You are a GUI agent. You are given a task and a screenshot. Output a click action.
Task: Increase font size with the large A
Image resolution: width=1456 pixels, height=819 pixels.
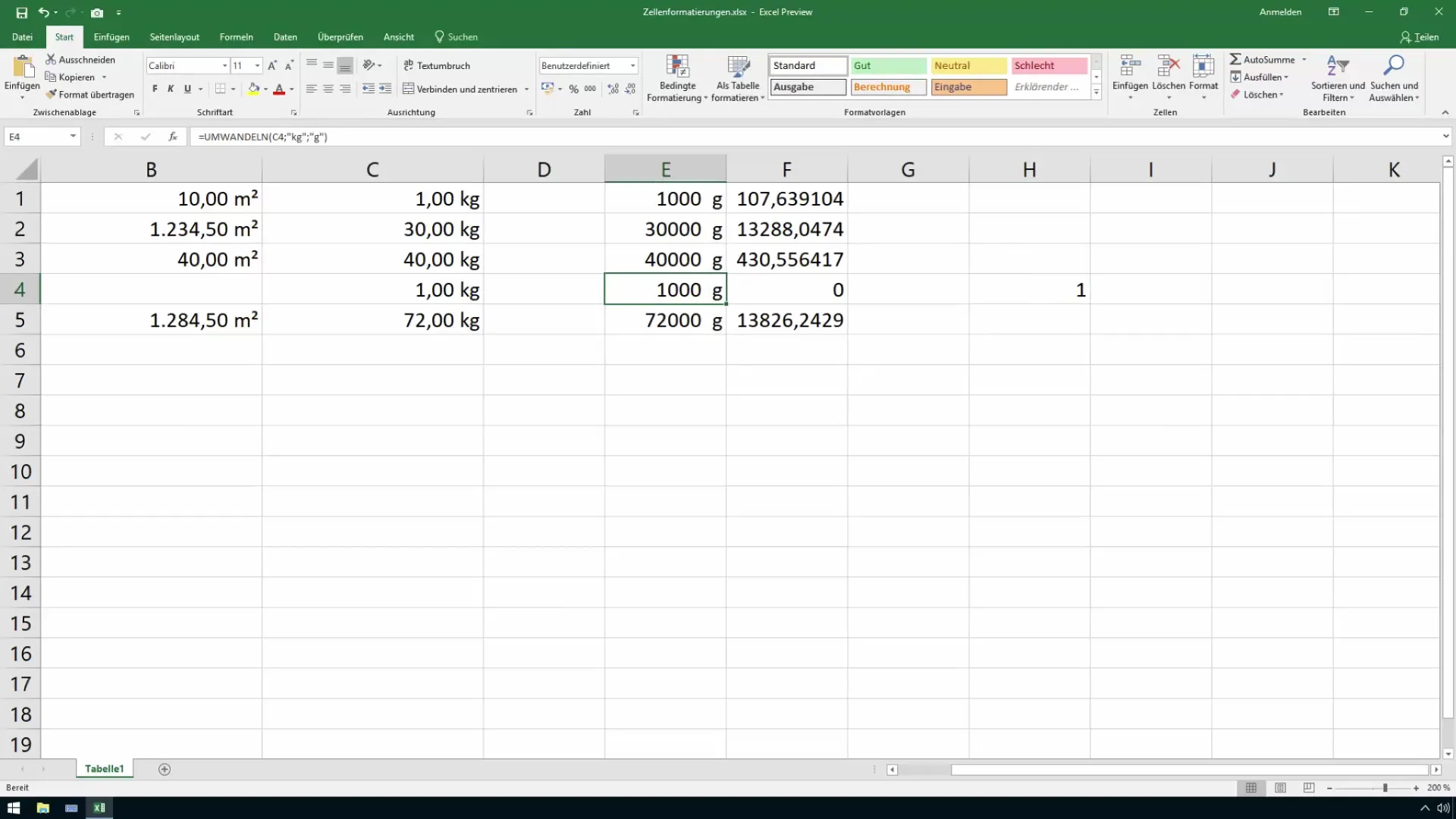pyautogui.click(x=272, y=66)
